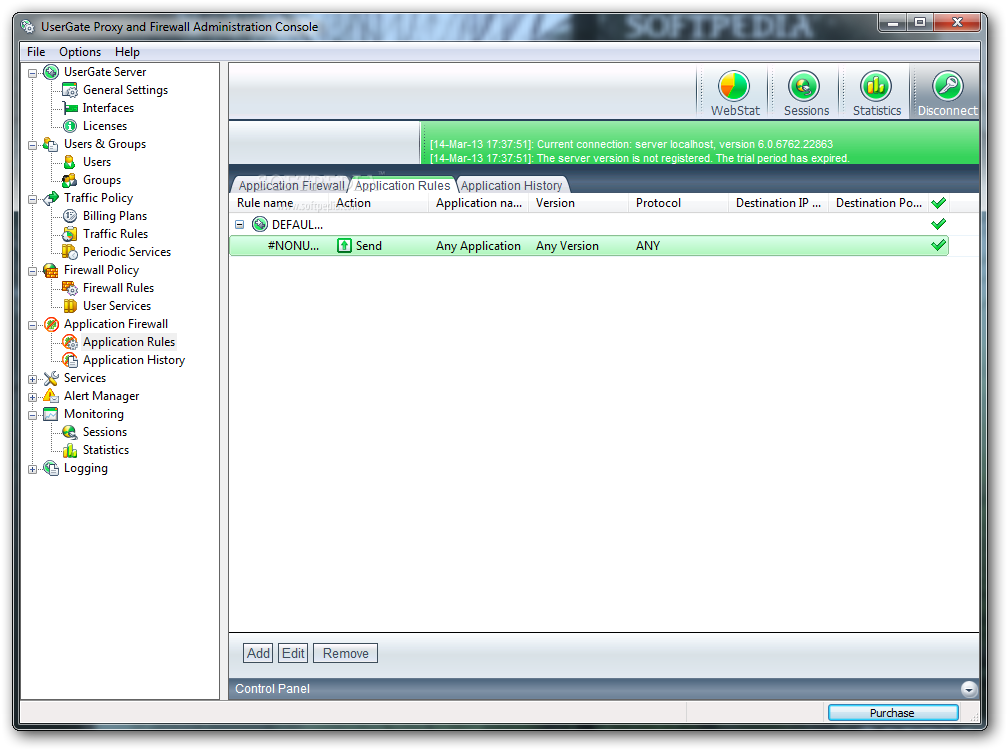Click the Groups icon in tree
Screen dimensions: 1008x751
click(x=69, y=180)
